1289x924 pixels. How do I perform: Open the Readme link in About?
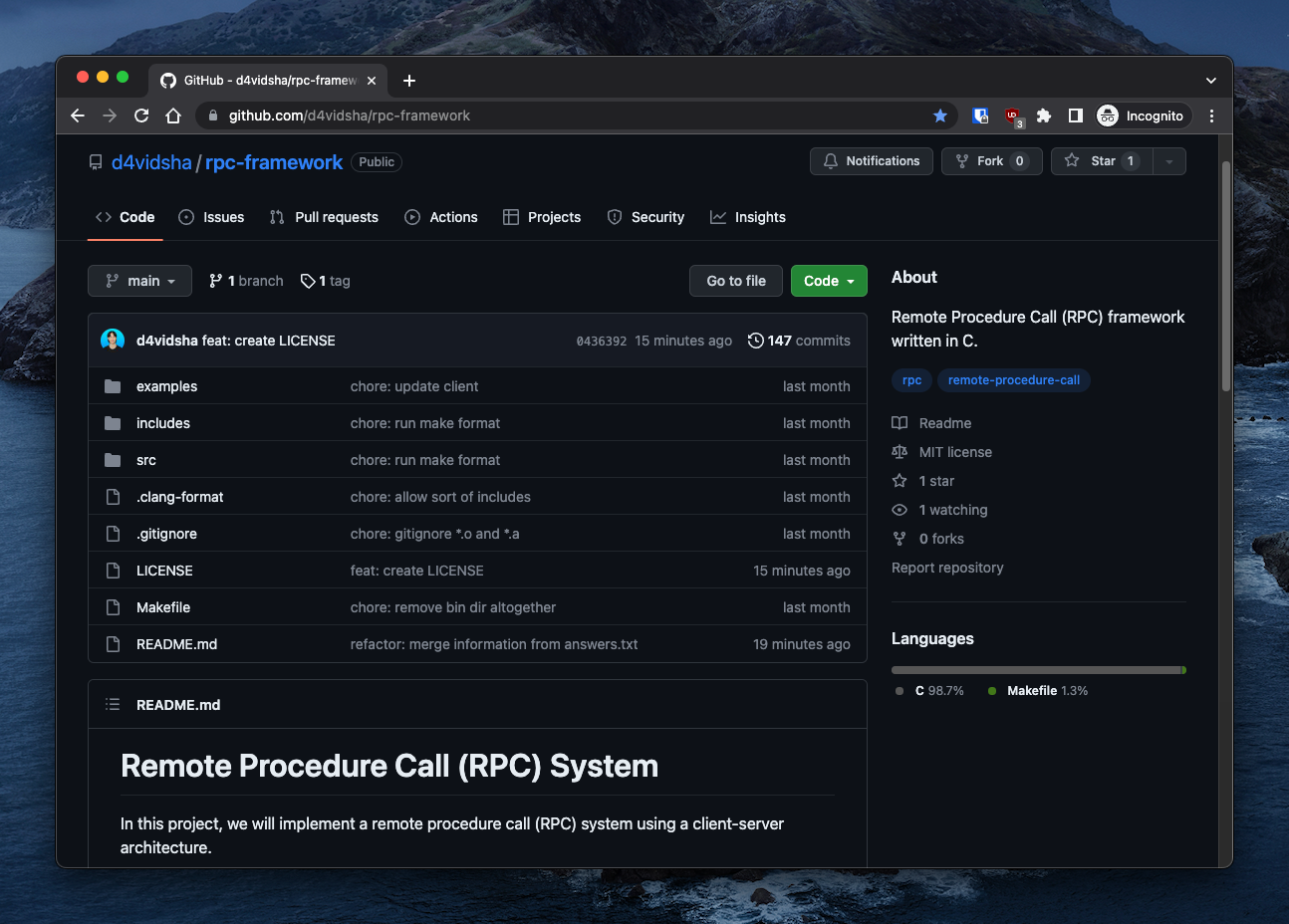pos(931,423)
